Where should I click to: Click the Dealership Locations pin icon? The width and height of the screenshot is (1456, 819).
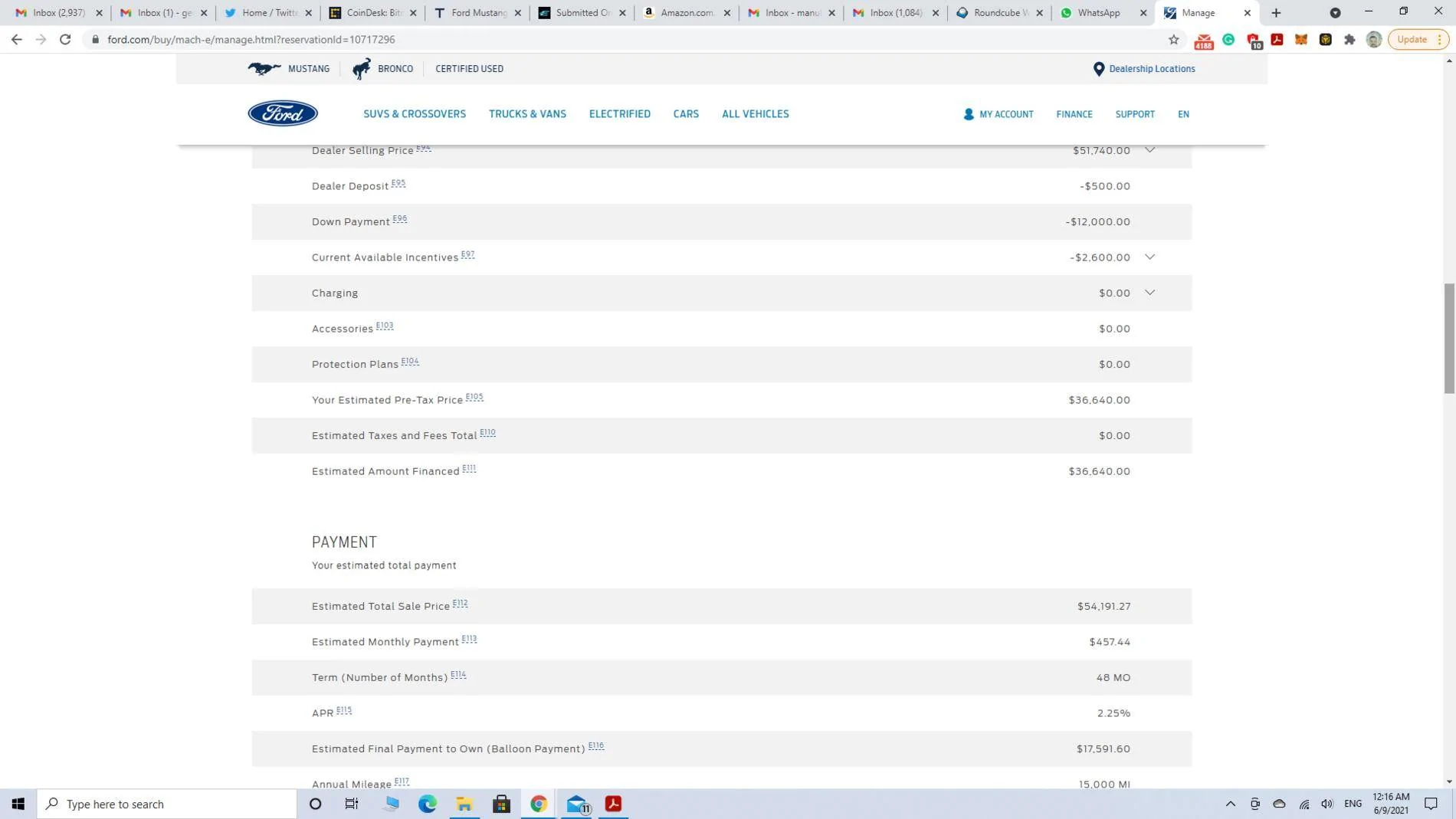1098,69
